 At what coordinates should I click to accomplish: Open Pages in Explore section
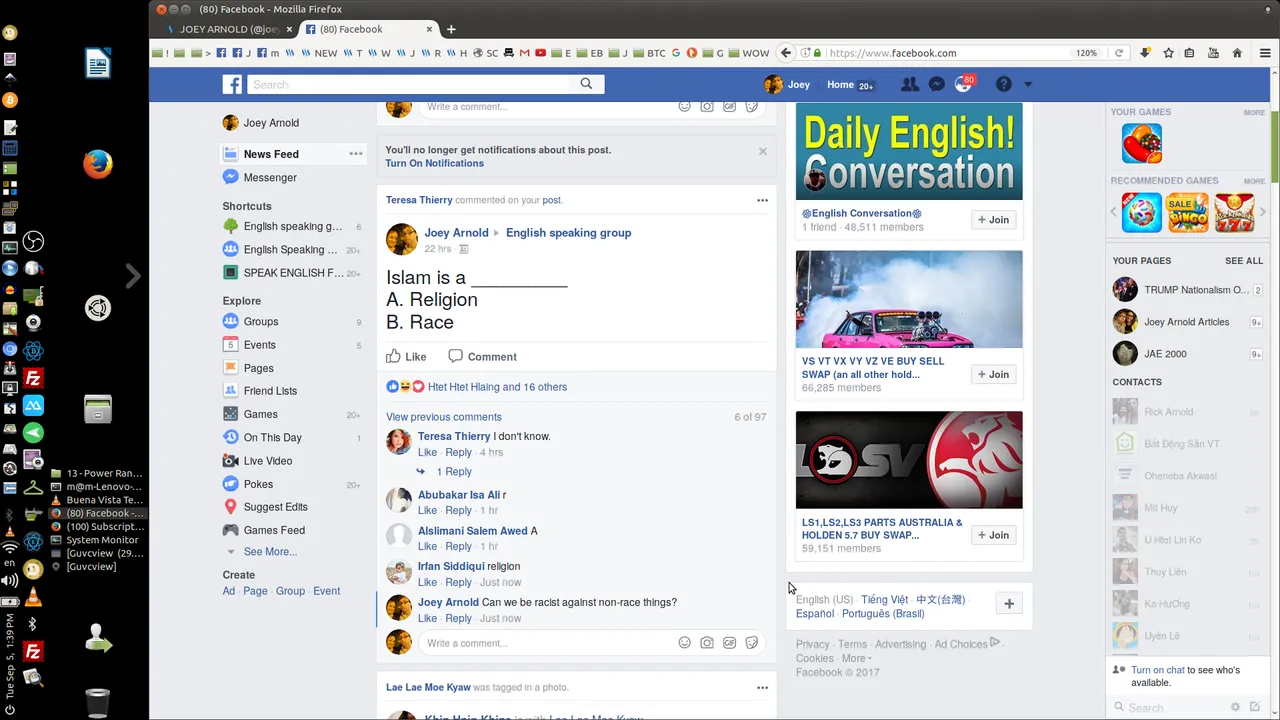pyautogui.click(x=258, y=368)
